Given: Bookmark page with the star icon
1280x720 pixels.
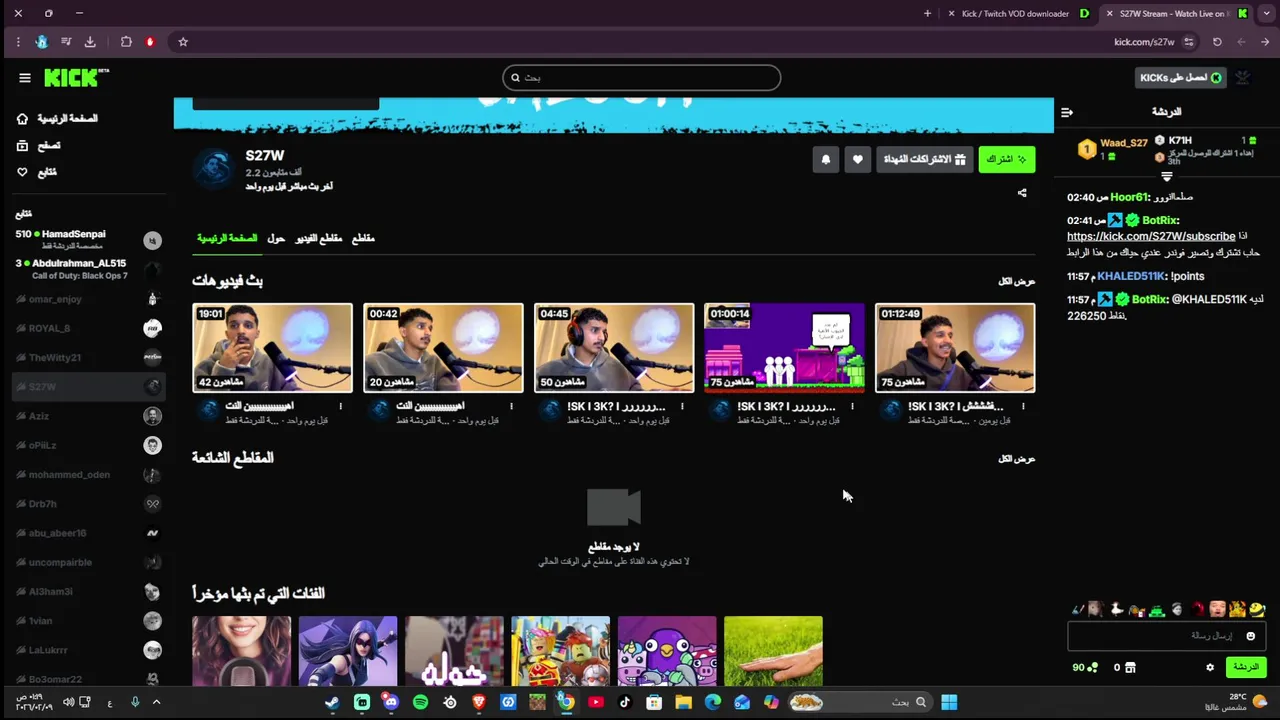Looking at the screenshot, I should tap(183, 42).
